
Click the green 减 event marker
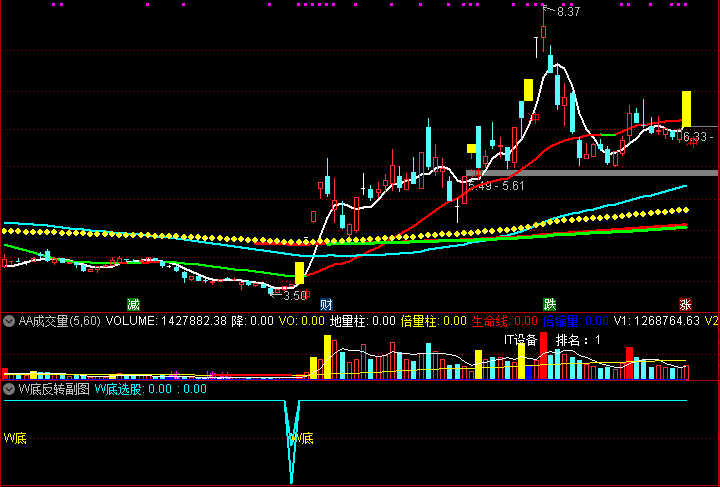[x=134, y=304]
